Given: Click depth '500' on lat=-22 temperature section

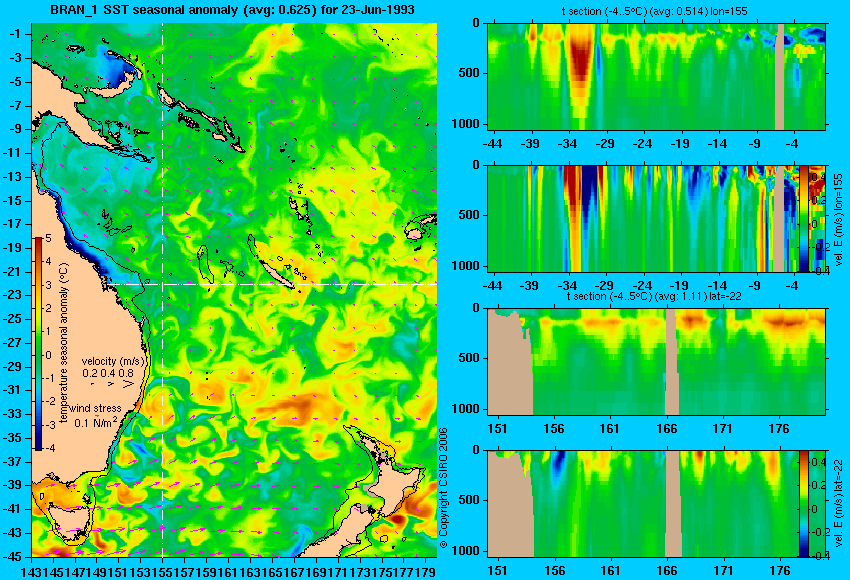Looking at the screenshot, I should [469, 358].
